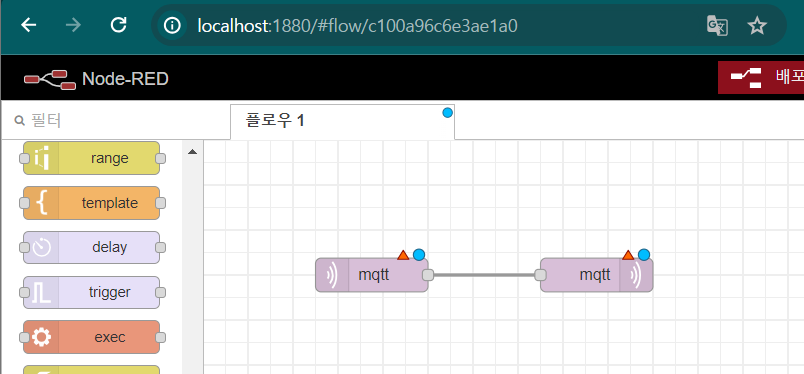Click the error triangle on mqtt out node
The height and width of the screenshot is (374, 804).
pos(628,255)
